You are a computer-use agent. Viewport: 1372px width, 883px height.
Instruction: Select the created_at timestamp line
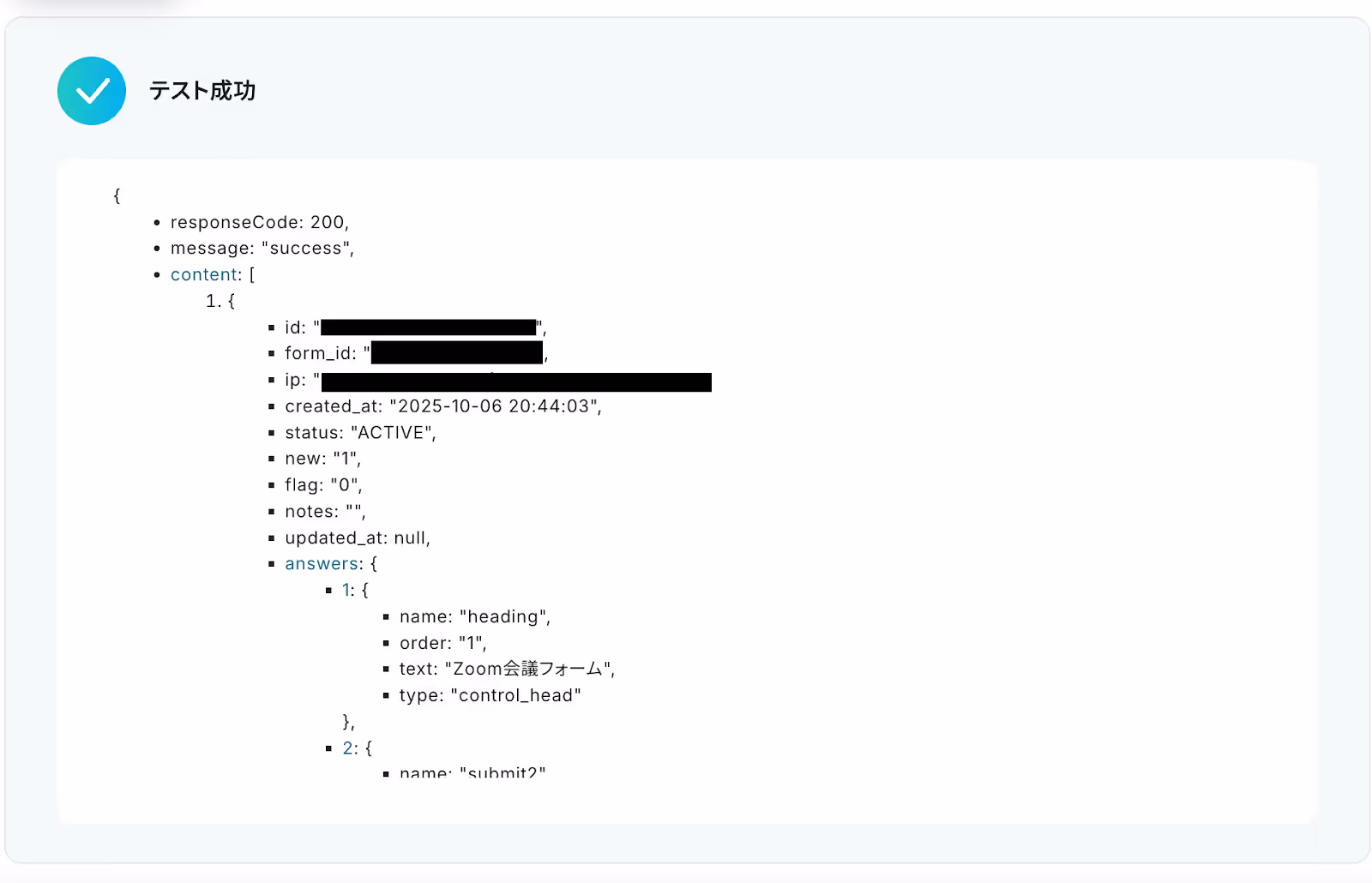pyautogui.click(x=443, y=405)
